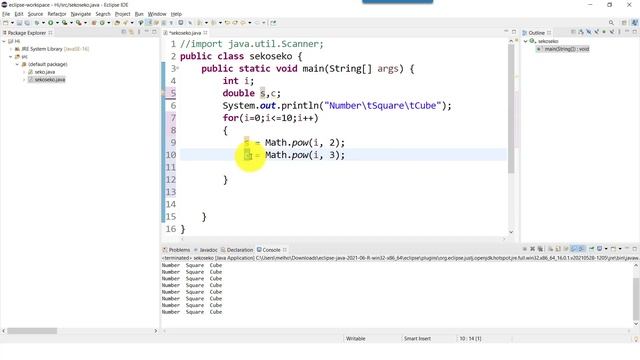Click the editor vertical scrollbar thumb
Viewport: 640px width, 360px height.
(511, 108)
